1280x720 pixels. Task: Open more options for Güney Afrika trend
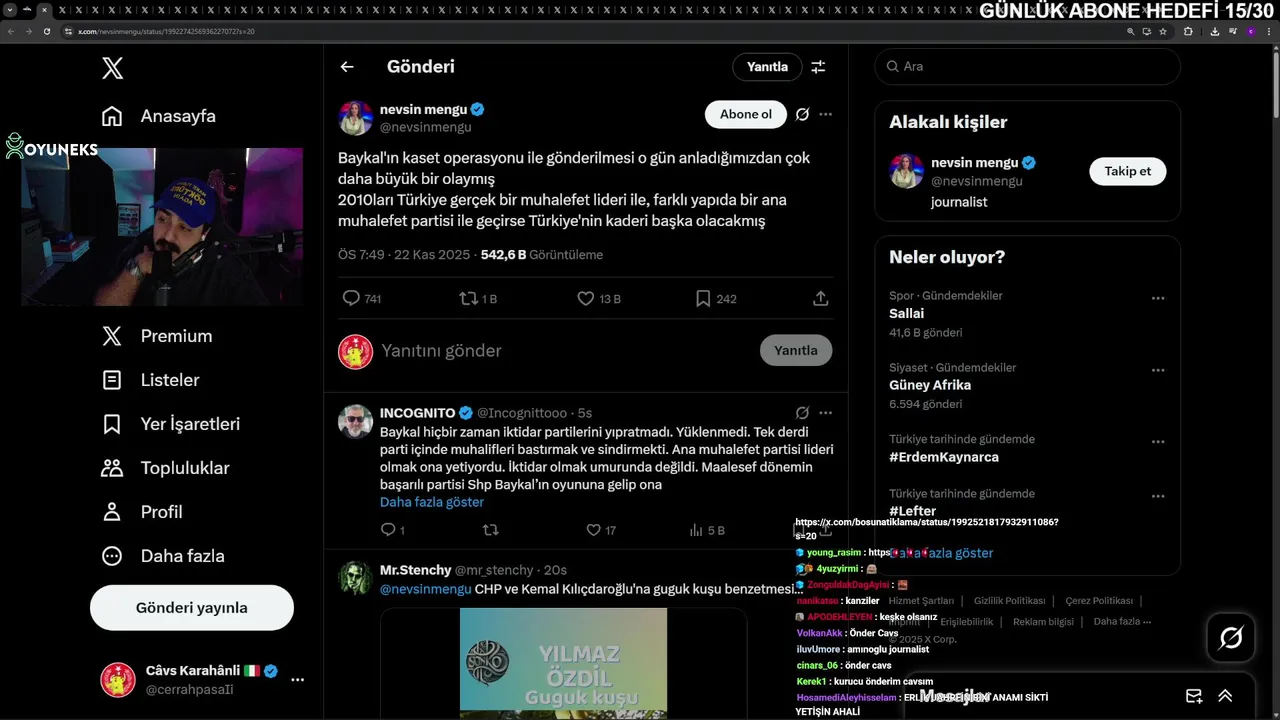coord(1158,370)
